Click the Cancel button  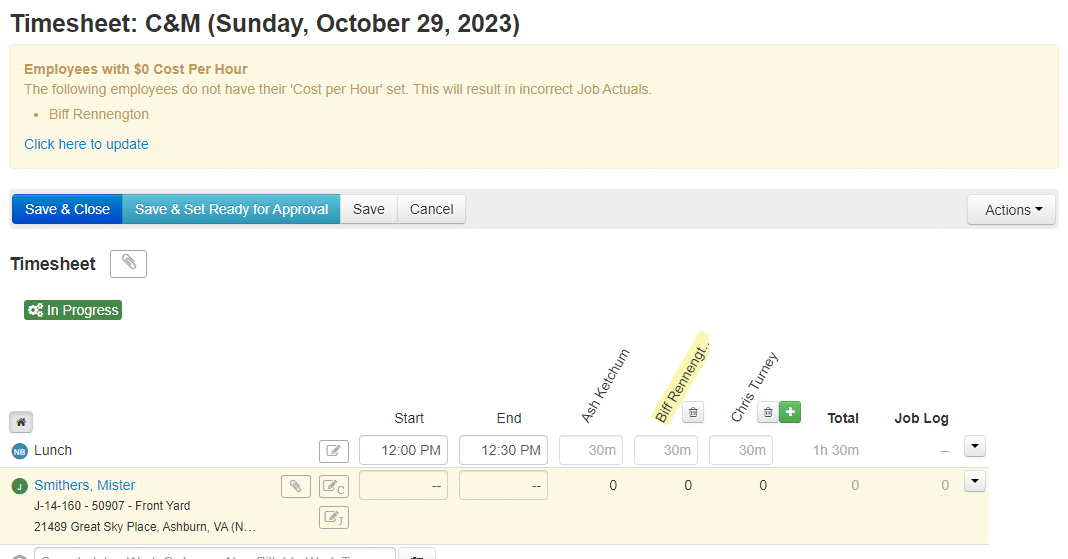click(x=431, y=209)
